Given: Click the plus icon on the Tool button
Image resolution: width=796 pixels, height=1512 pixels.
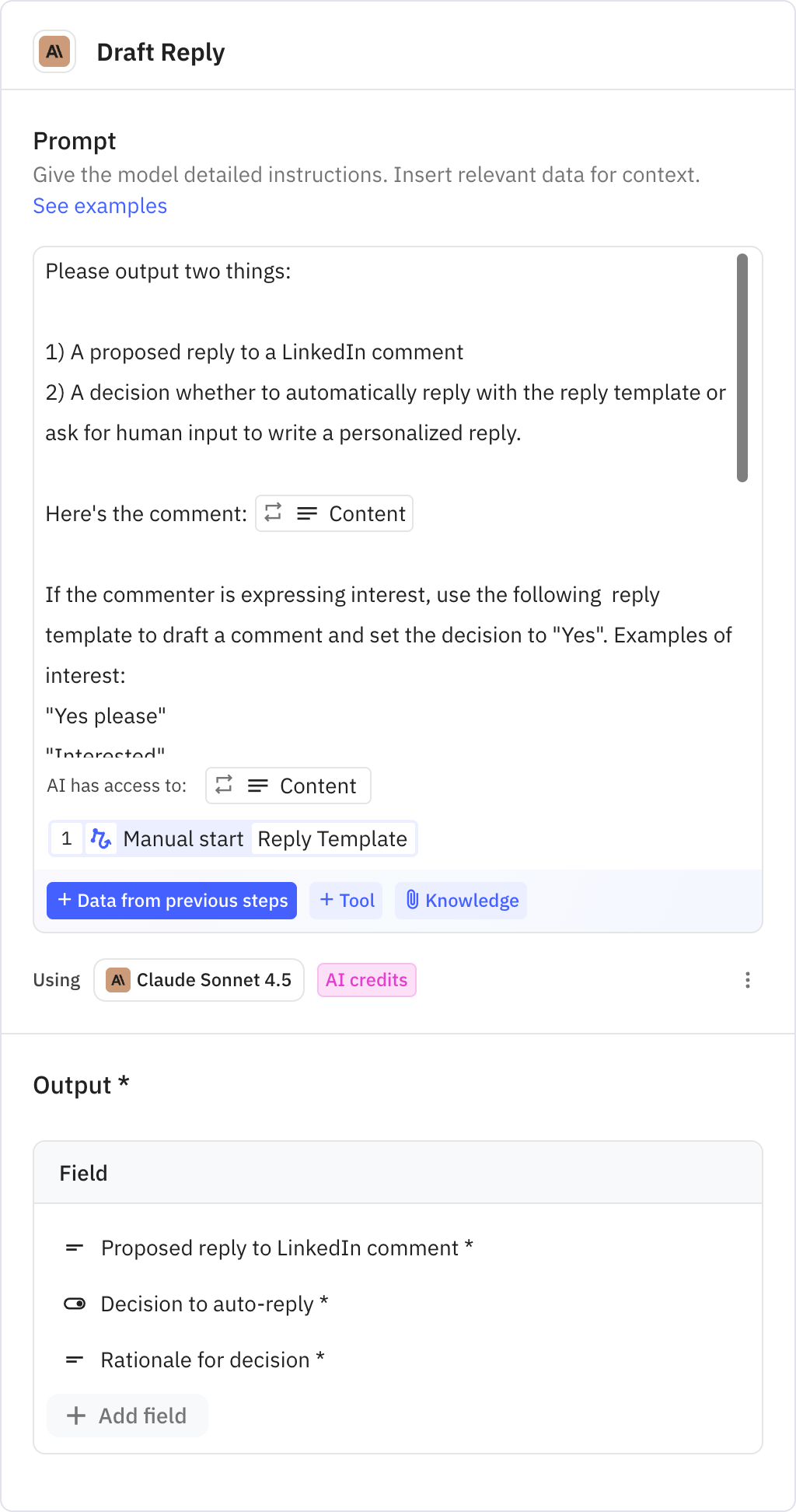Looking at the screenshot, I should point(326,900).
